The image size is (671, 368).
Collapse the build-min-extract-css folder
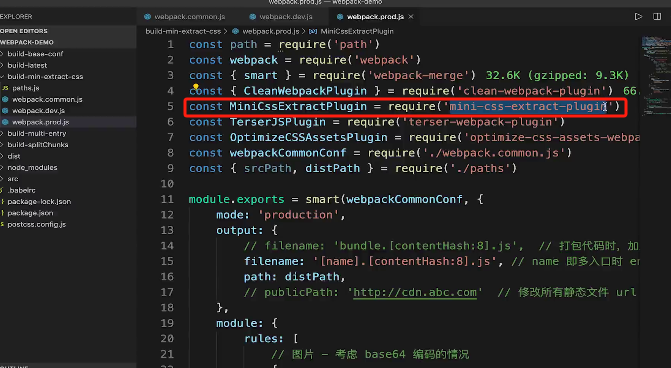(45, 77)
